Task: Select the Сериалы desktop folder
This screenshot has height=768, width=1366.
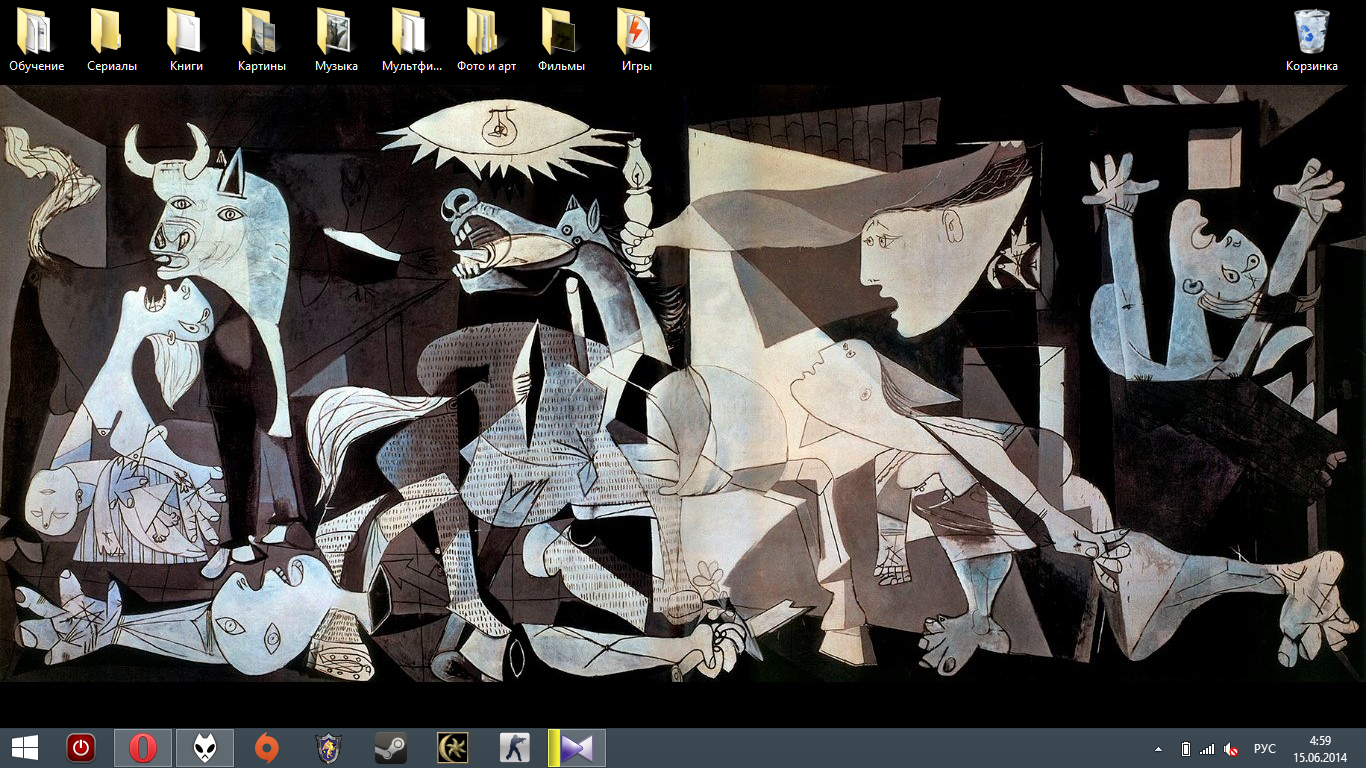Action: point(111,40)
